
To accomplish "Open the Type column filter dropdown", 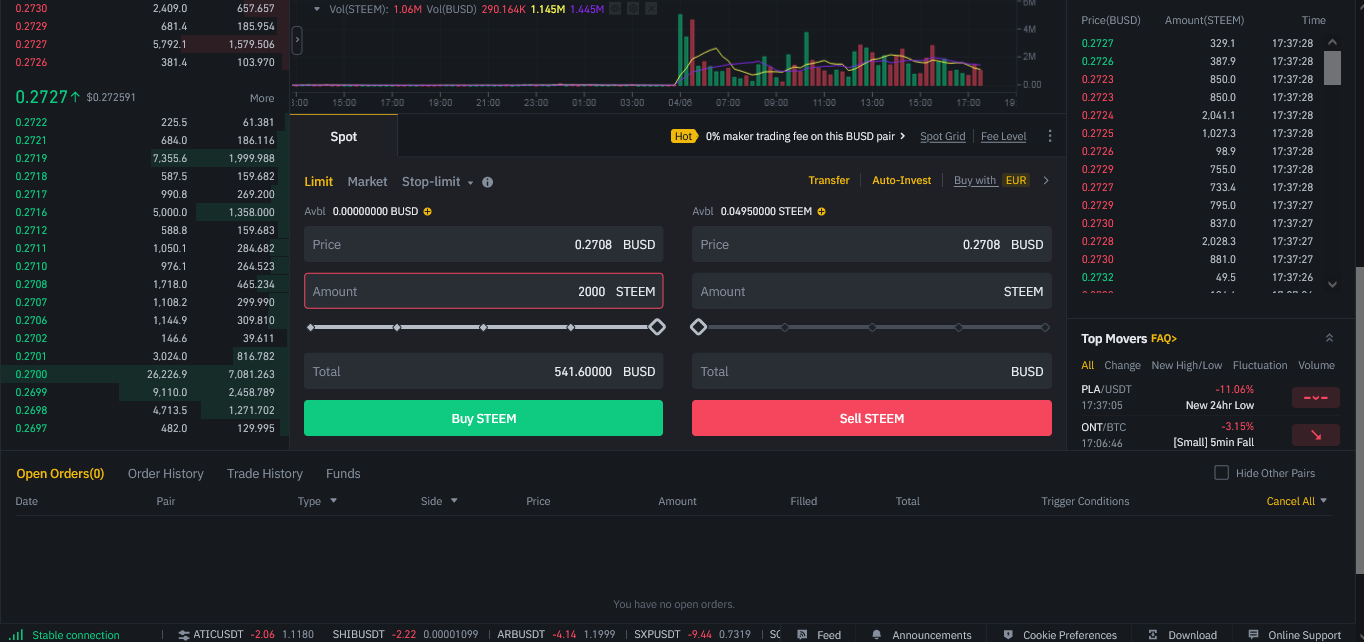I will [333, 501].
